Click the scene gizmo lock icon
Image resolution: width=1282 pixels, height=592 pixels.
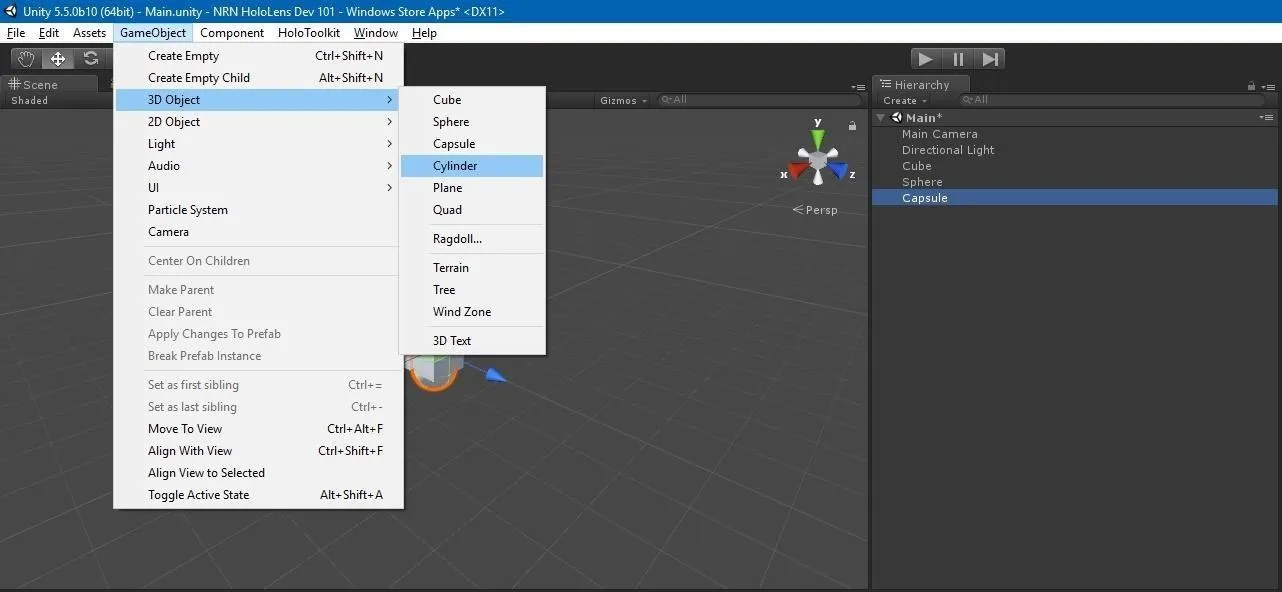point(852,126)
